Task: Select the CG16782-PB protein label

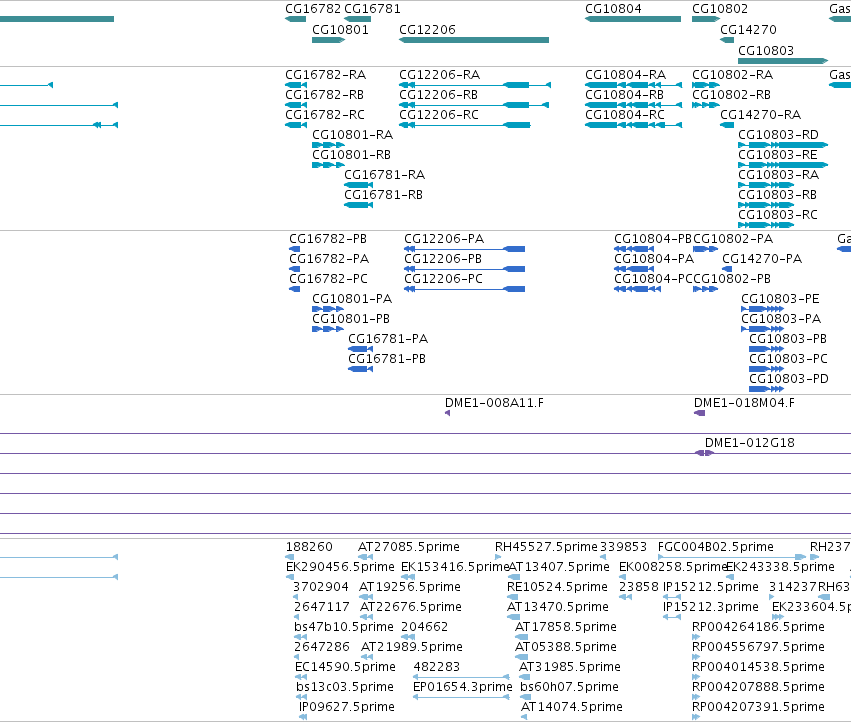Action: point(328,239)
